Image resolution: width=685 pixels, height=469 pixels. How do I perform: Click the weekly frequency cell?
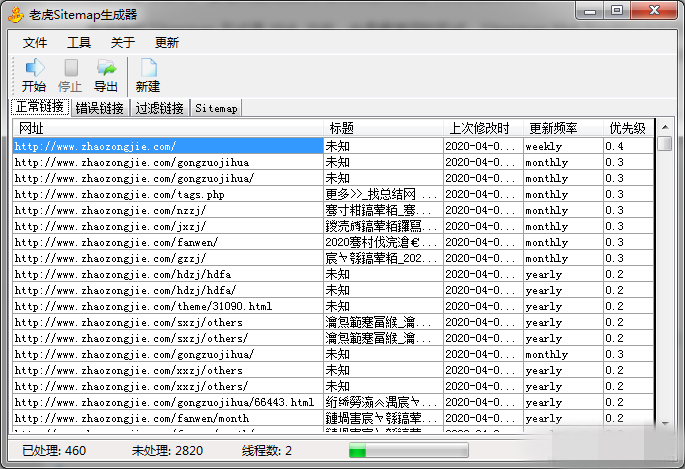[x=563, y=146]
